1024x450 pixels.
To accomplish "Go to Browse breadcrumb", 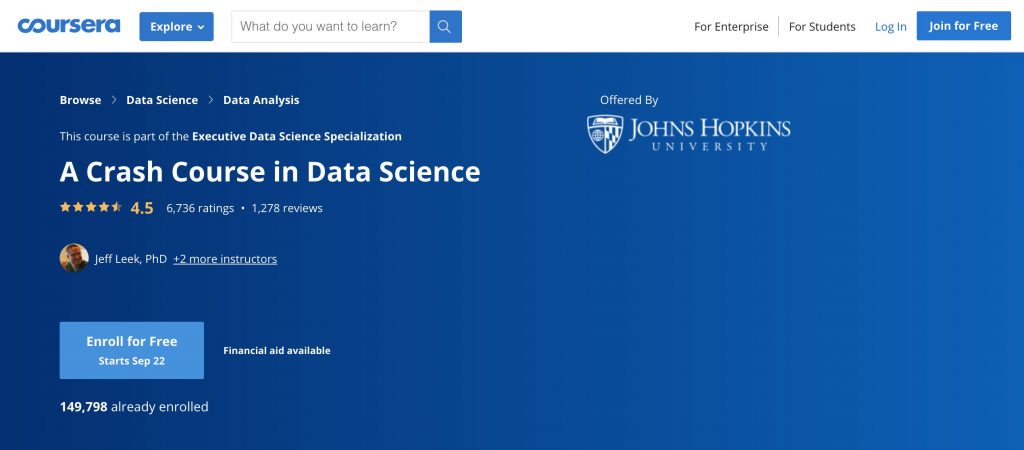I will coord(80,100).
